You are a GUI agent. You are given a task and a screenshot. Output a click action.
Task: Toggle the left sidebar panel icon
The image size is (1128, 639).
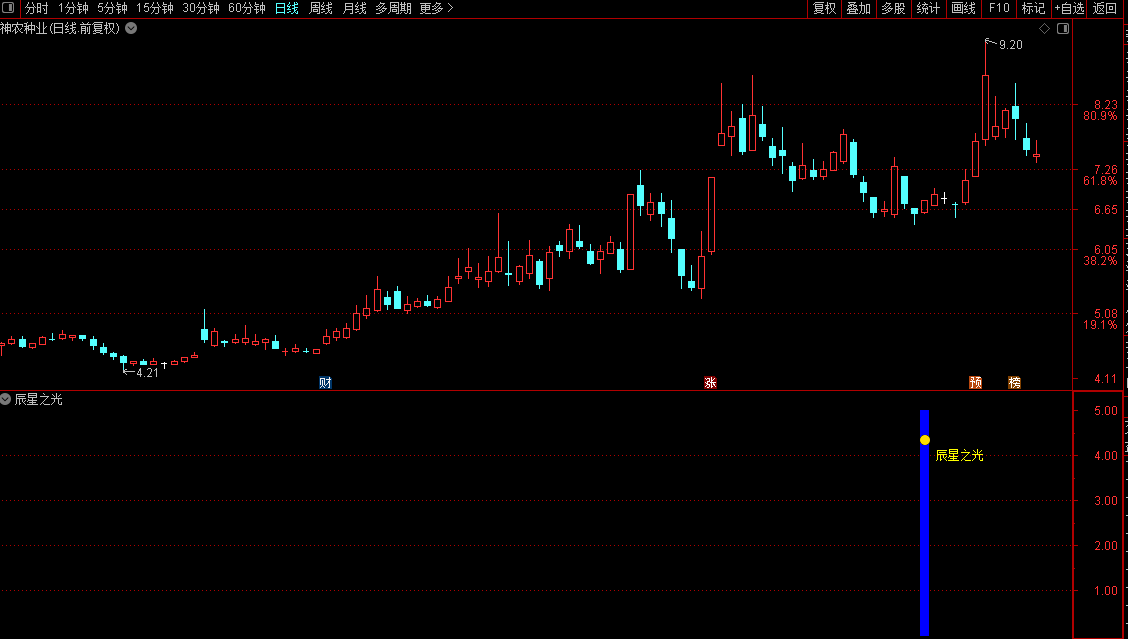click(x=8, y=8)
